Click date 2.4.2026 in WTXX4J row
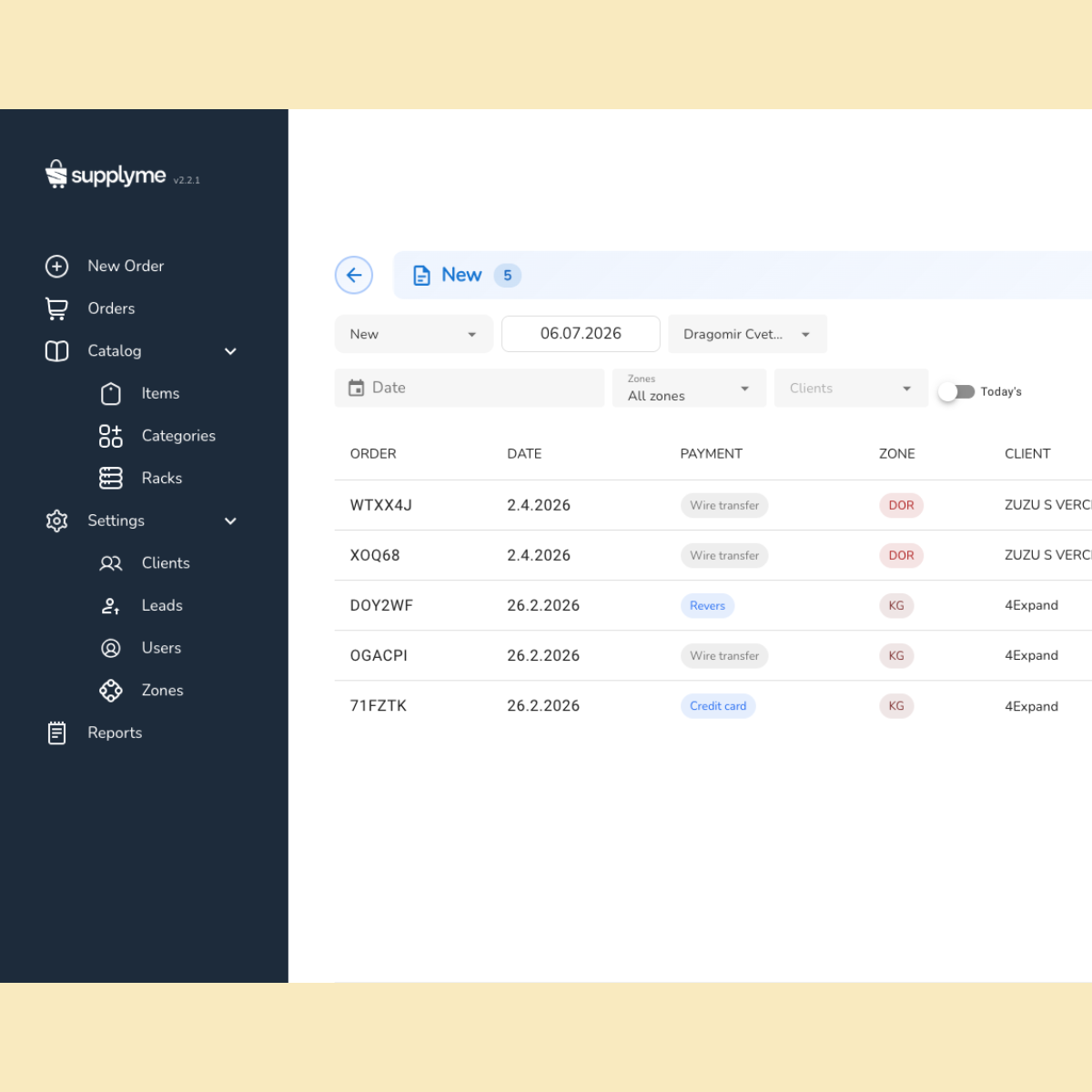This screenshot has height=1092, width=1092. [539, 505]
